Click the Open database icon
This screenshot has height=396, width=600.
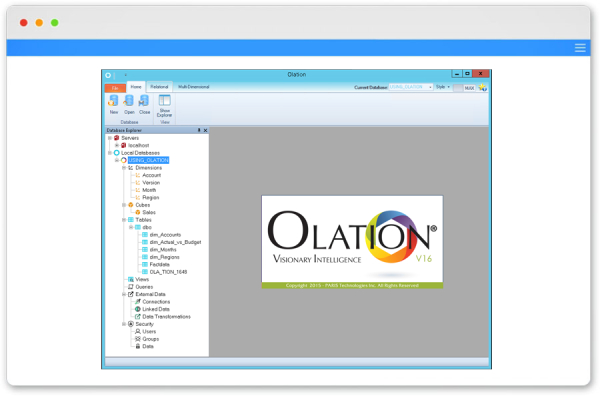click(x=129, y=101)
